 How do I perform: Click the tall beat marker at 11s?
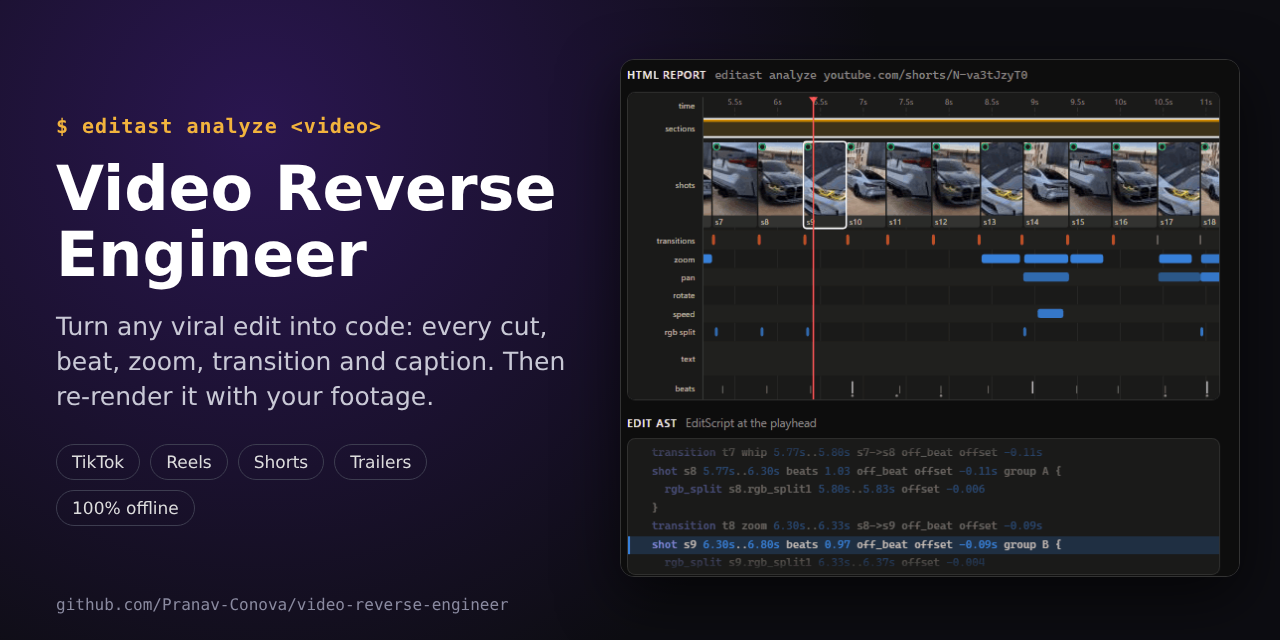(x=1207, y=387)
